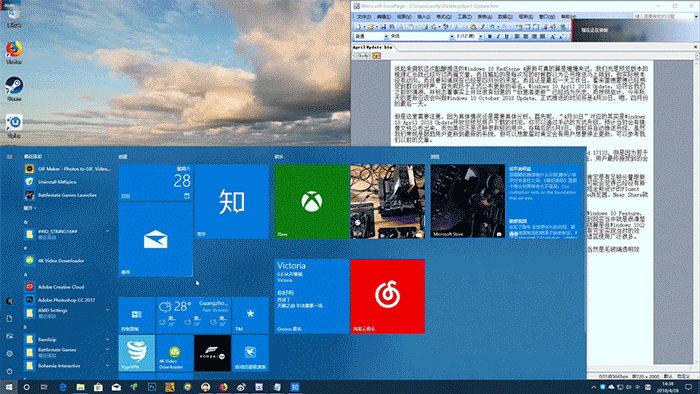Open the Microsoft Store tile
The height and width of the screenshot is (394, 700).
468,201
